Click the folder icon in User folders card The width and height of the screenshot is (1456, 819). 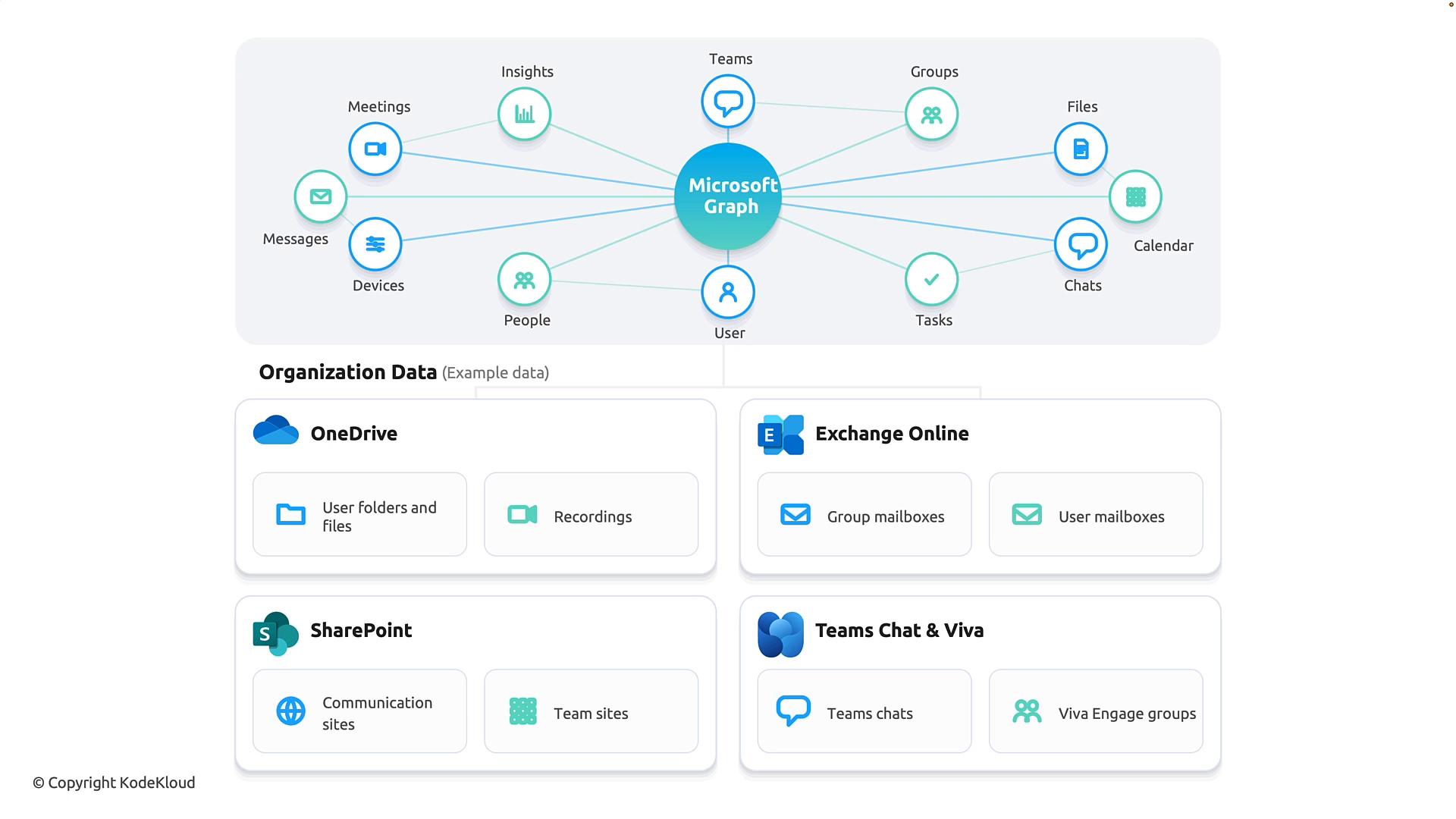click(291, 515)
